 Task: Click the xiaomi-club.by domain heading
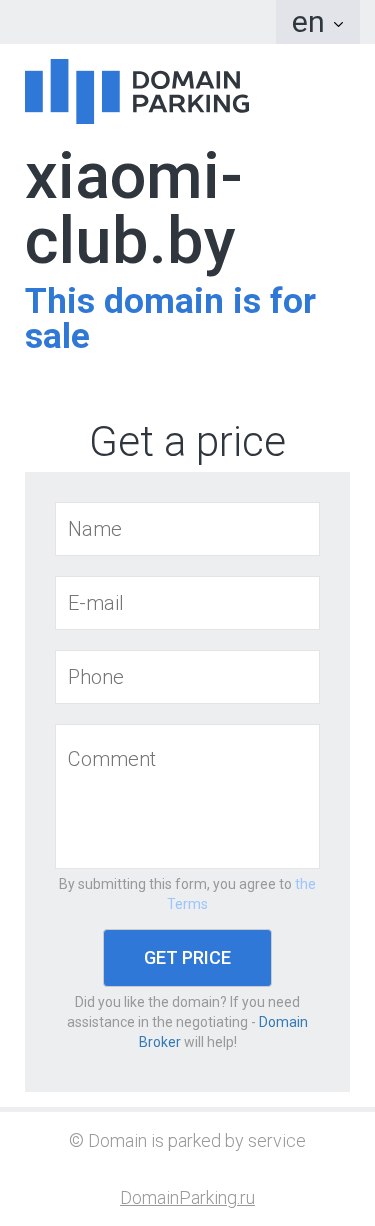[134, 210]
